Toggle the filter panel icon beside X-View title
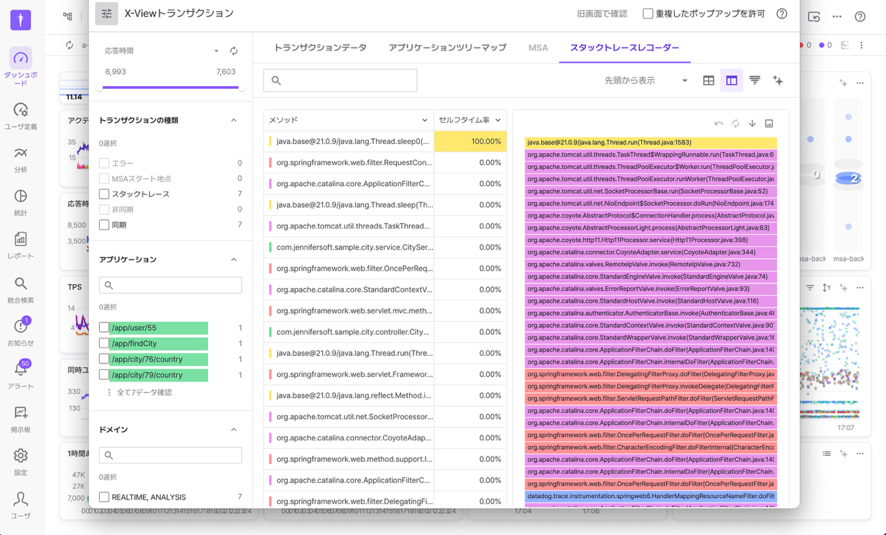The image size is (886, 535). pos(106,14)
